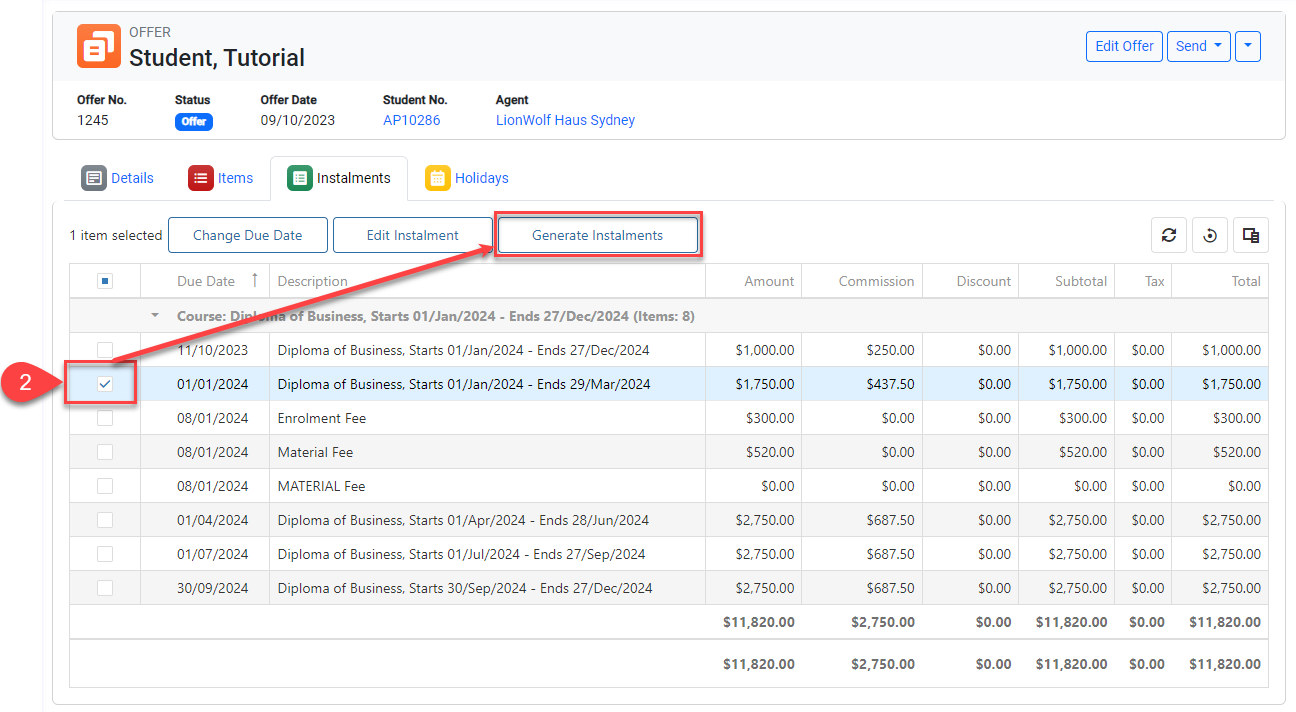
Task: Uncheck the 01/01/2024 instalment row checkbox
Action: 105,384
